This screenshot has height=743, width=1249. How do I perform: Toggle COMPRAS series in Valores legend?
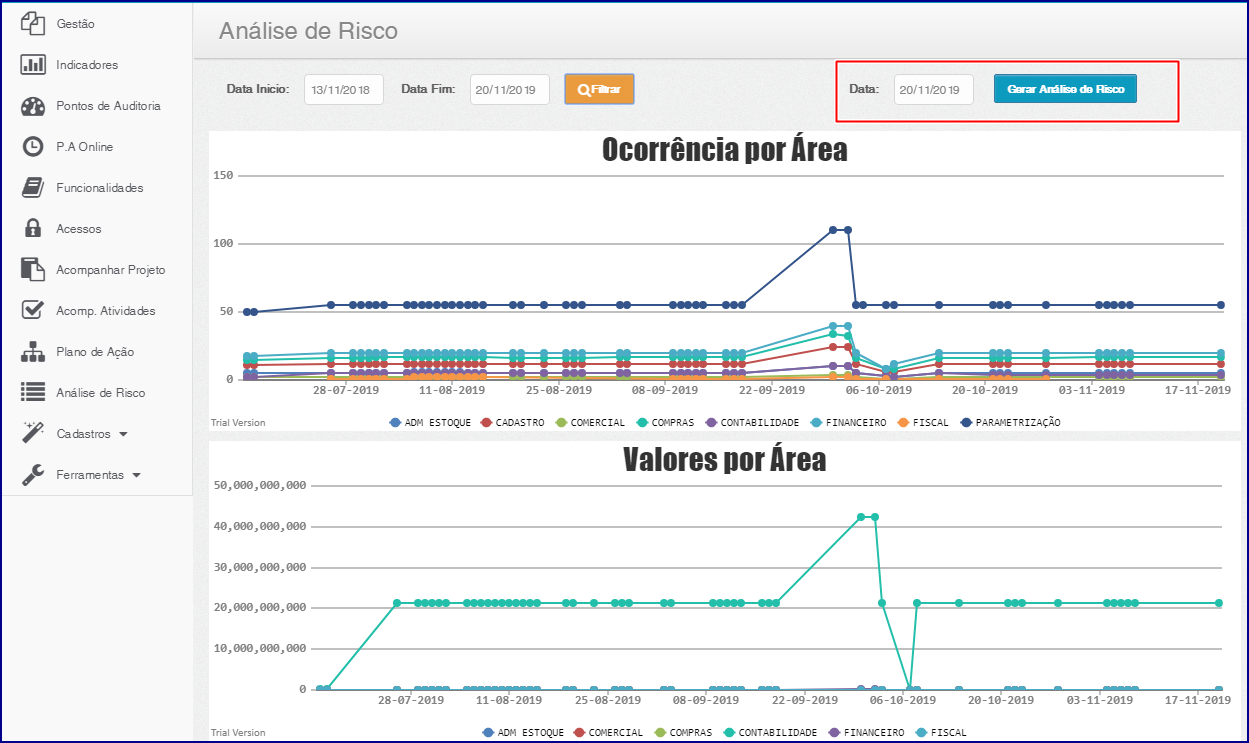pos(681,733)
